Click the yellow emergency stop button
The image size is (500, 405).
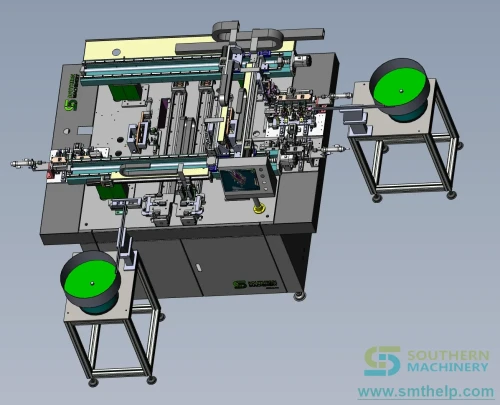tap(259, 209)
